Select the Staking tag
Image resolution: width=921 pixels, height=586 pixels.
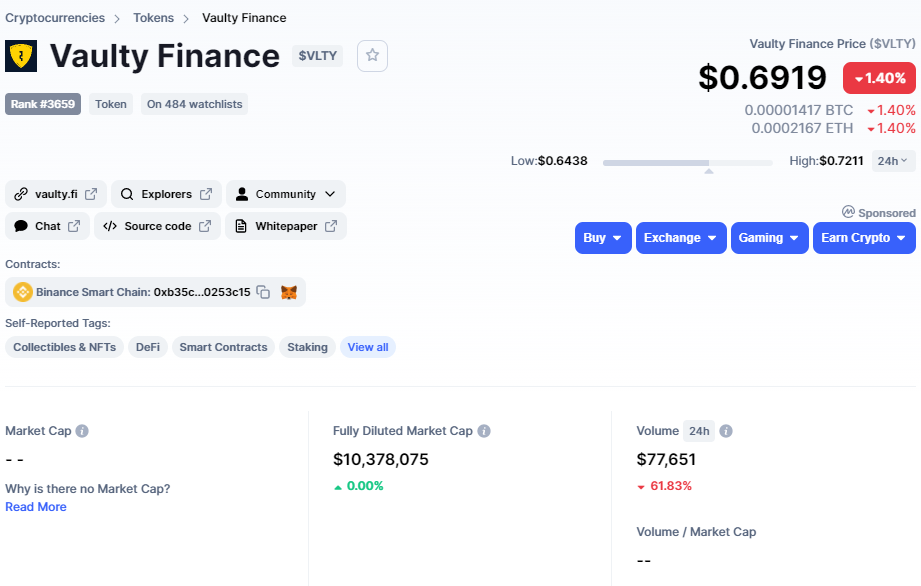click(x=307, y=347)
